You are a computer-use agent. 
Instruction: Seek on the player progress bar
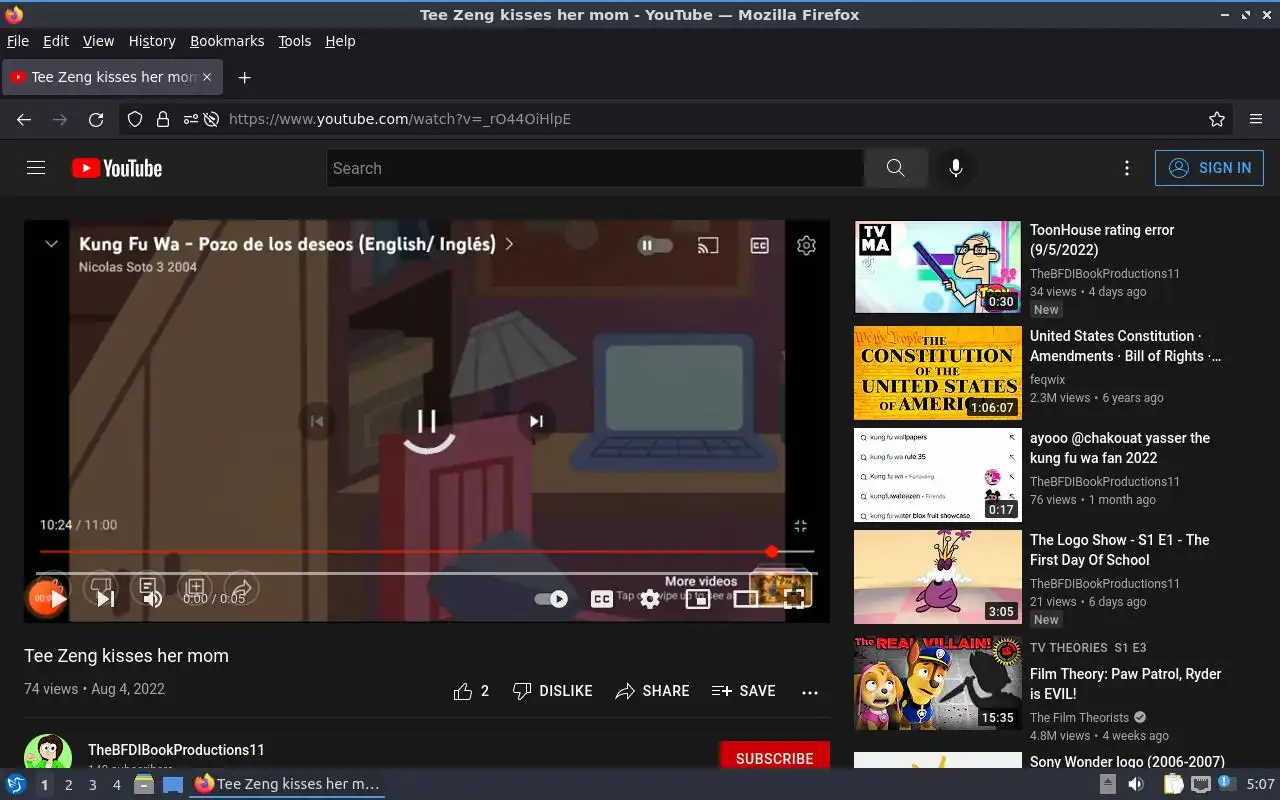427,573
